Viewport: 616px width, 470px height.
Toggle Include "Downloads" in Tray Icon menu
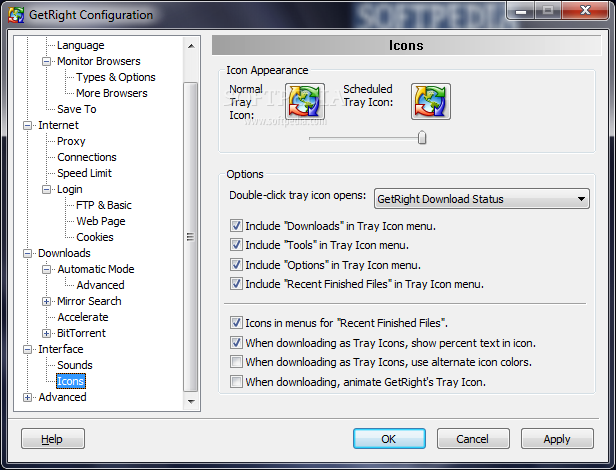point(236,226)
